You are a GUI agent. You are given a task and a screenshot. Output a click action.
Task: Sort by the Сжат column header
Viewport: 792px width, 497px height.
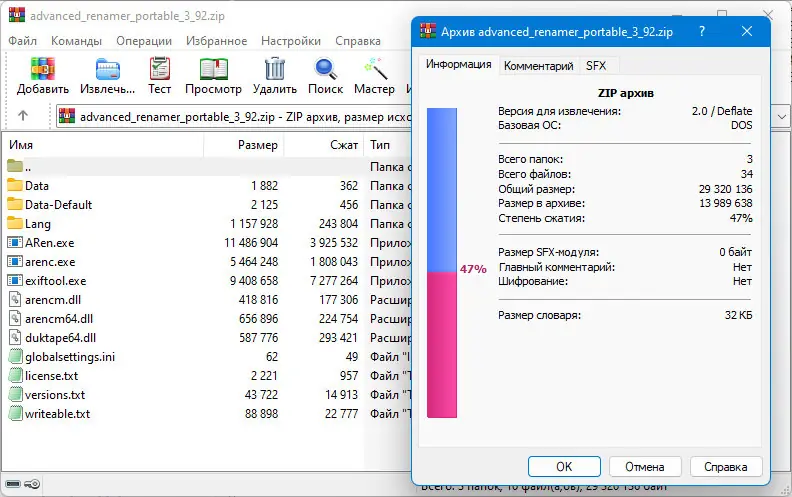324,145
